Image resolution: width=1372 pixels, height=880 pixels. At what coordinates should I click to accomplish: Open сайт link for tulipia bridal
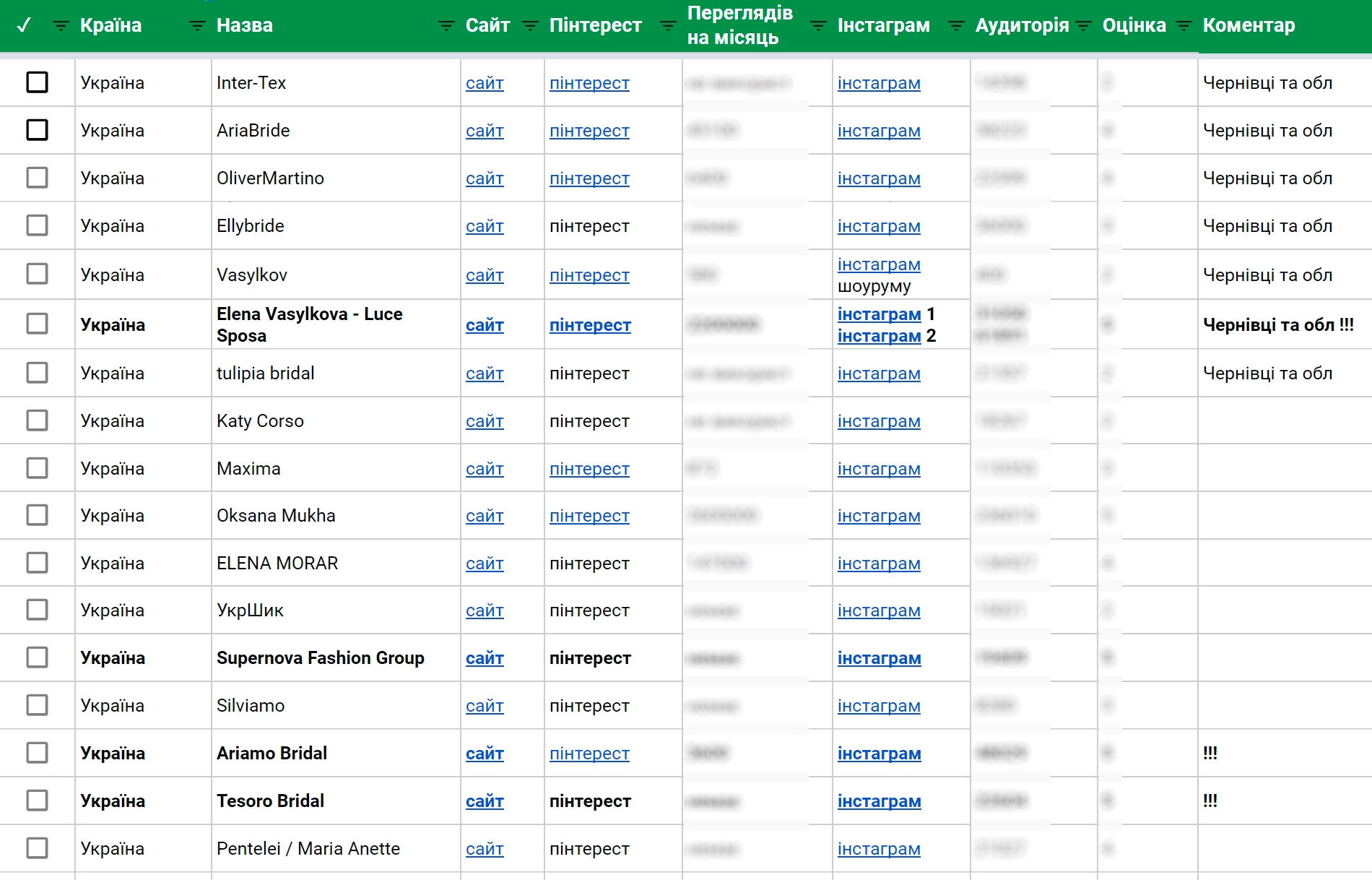[485, 374]
